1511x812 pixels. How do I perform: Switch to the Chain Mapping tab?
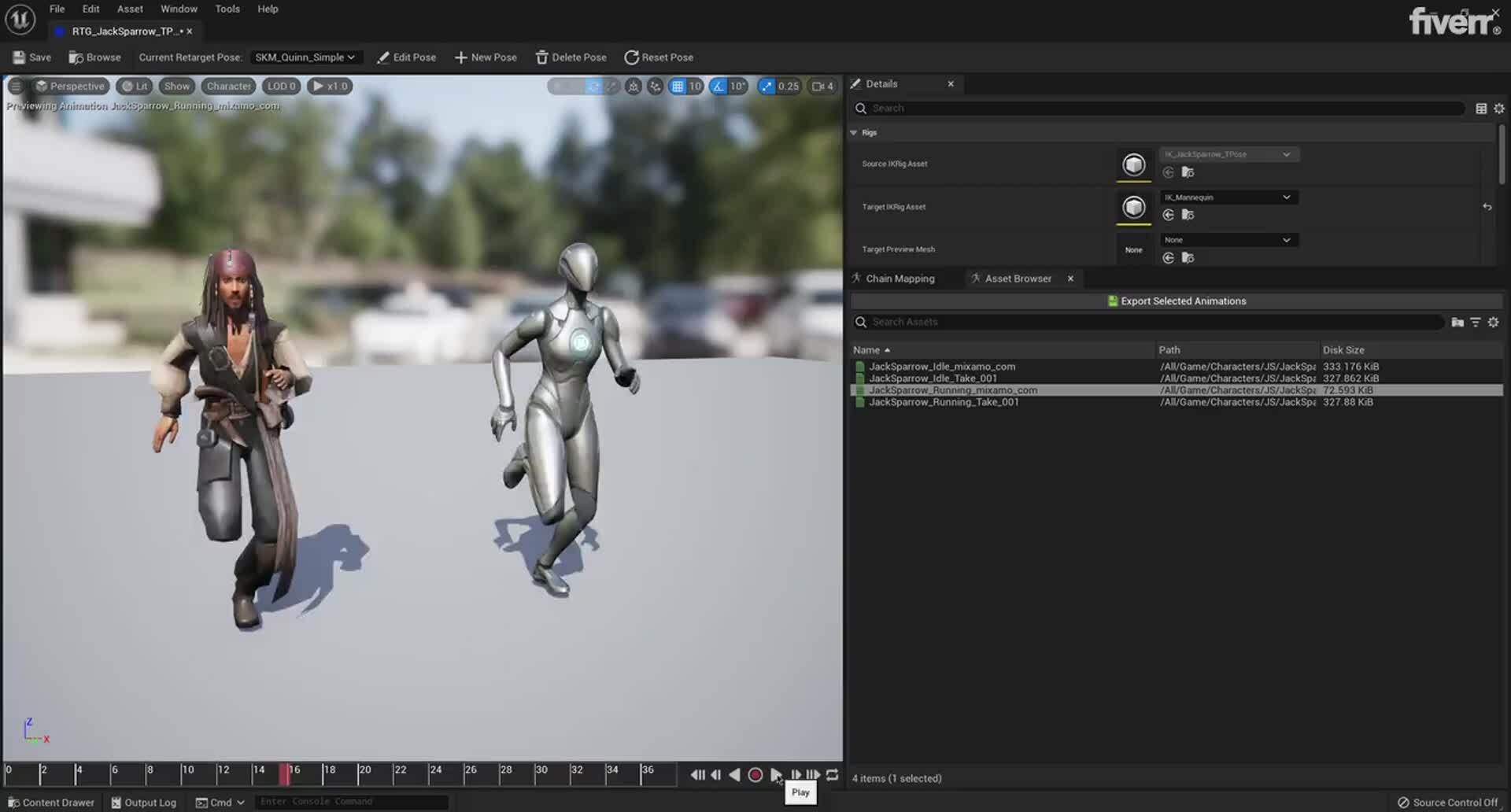pos(900,279)
